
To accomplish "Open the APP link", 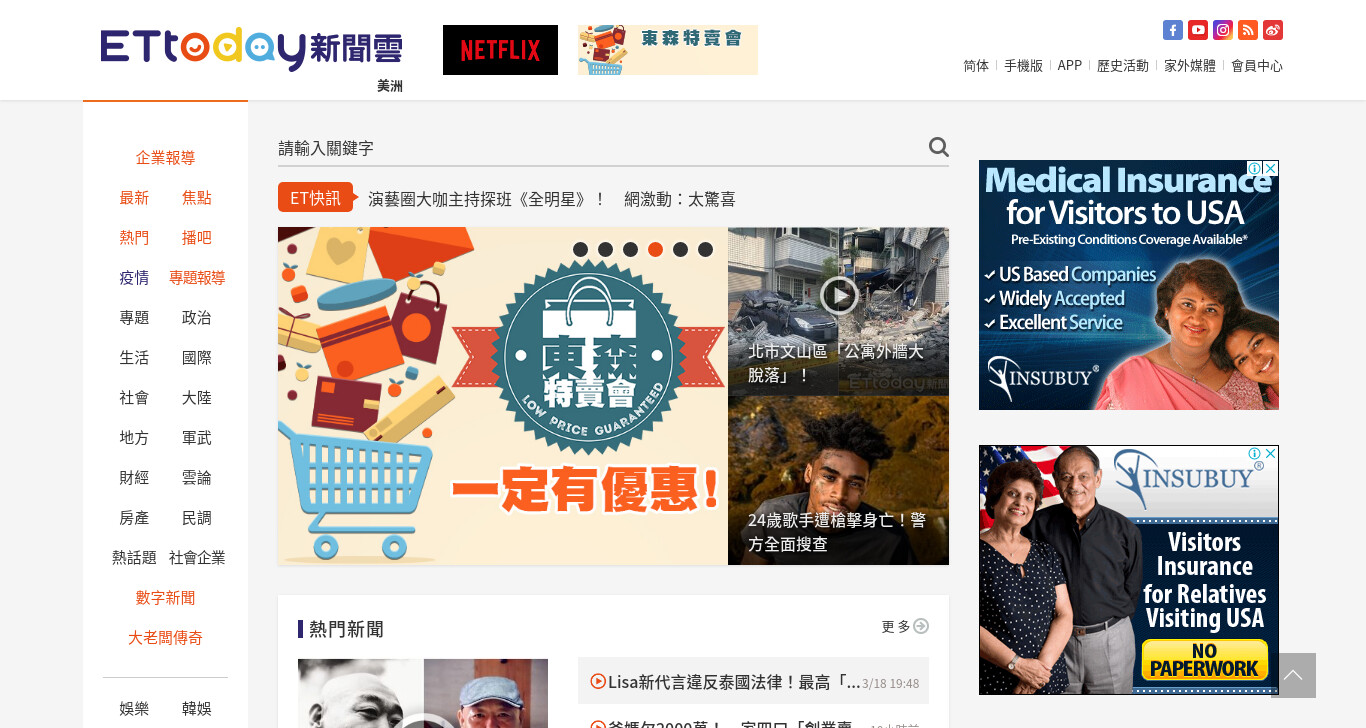I will 1070,65.
